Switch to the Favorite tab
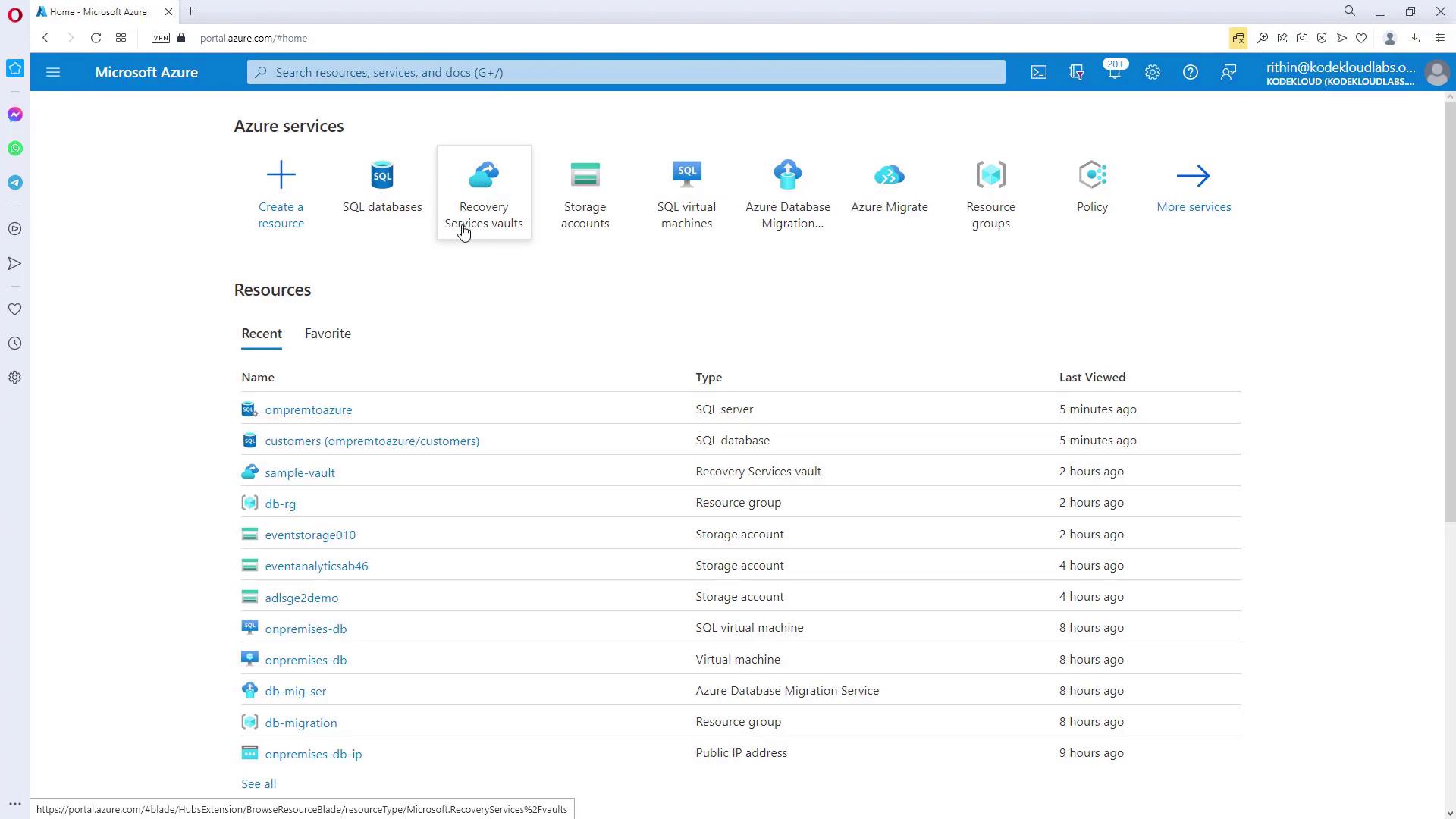This screenshot has width=1456, height=819. [x=328, y=334]
